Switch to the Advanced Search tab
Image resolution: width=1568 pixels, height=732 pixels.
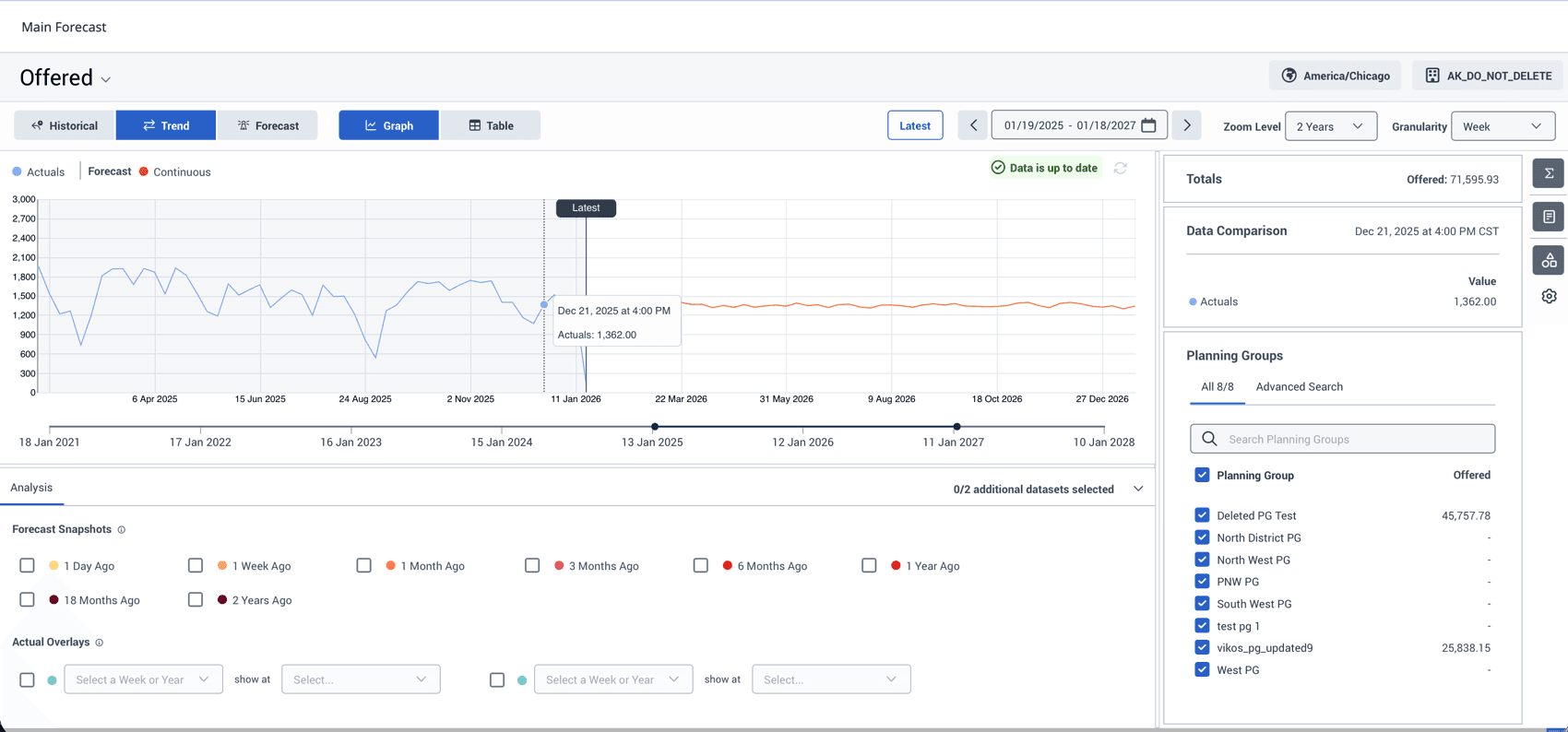1299,387
